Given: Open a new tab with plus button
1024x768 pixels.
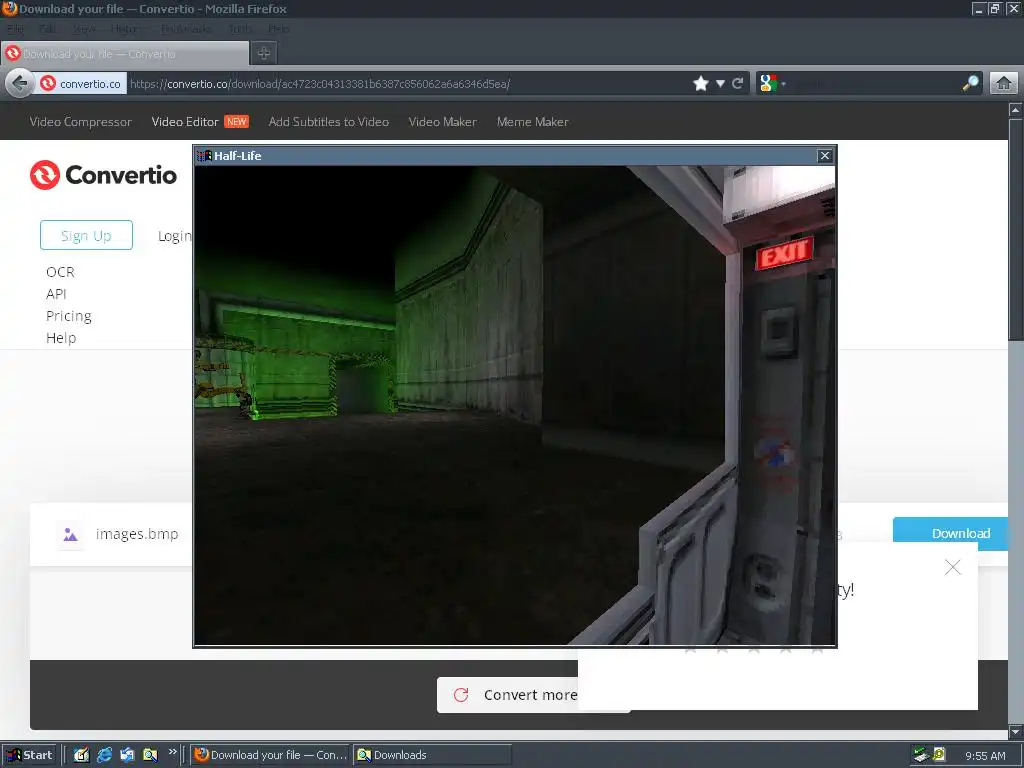Looking at the screenshot, I should click(264, 54).
